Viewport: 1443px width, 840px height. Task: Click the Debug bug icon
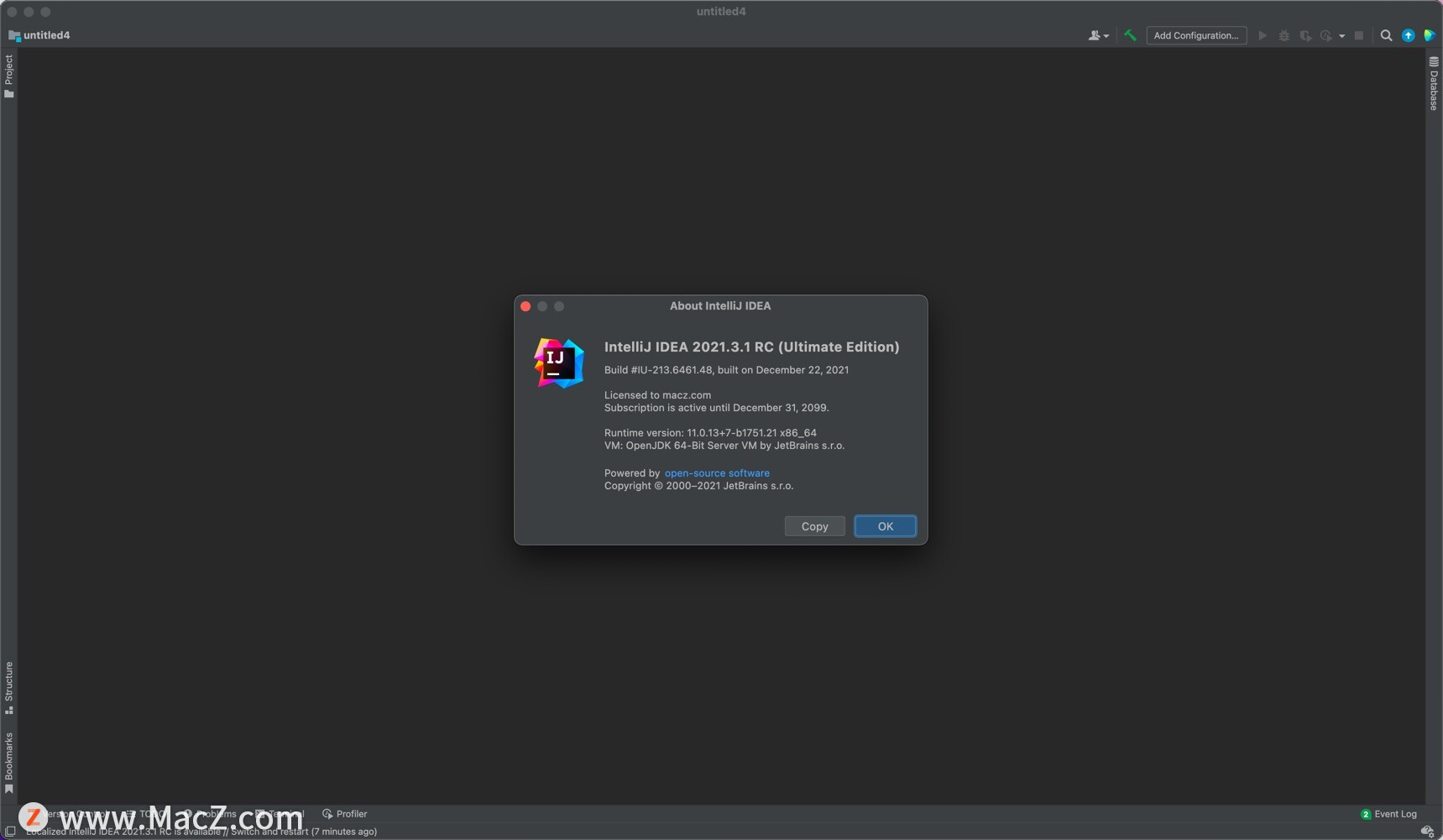pyautogui.click(x=1284, y=35)
